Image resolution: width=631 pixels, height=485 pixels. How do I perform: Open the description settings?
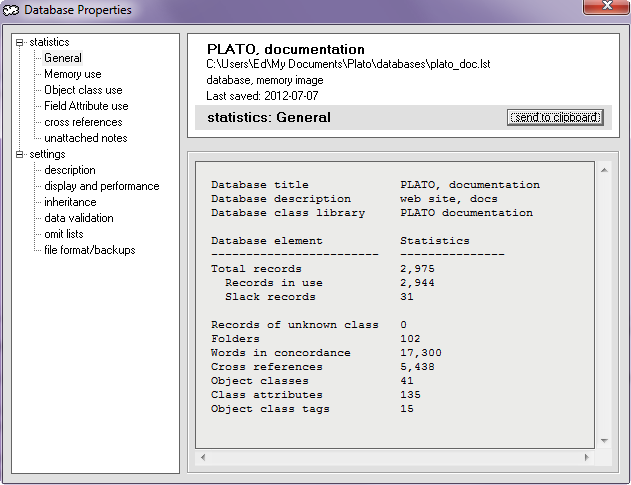tap(70, 170)
